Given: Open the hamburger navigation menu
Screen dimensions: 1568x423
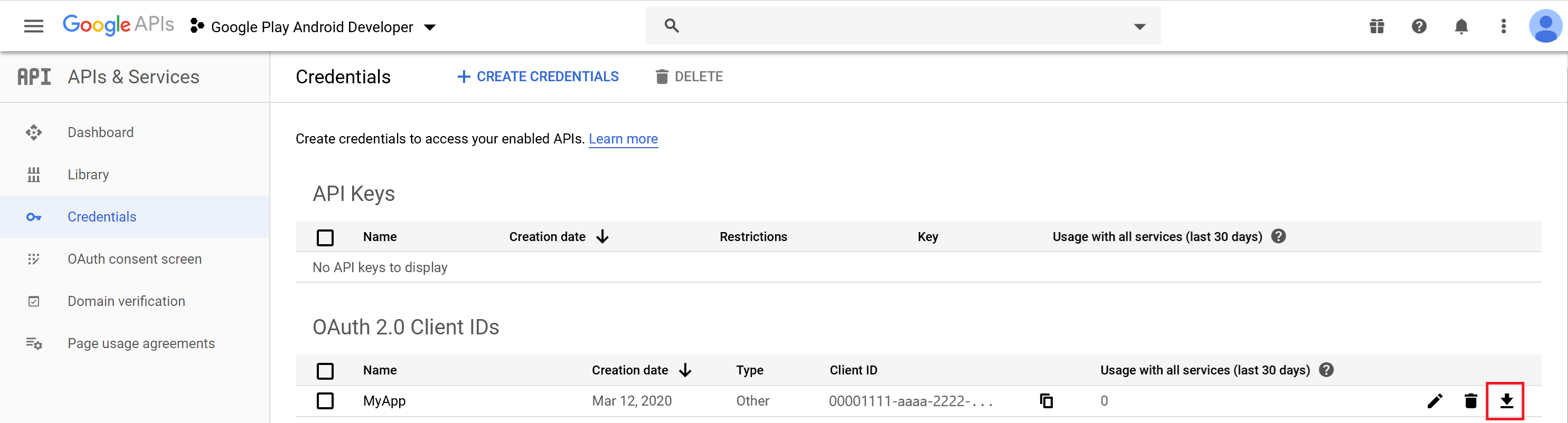Looking at the screenshot, I should point(33,26).
